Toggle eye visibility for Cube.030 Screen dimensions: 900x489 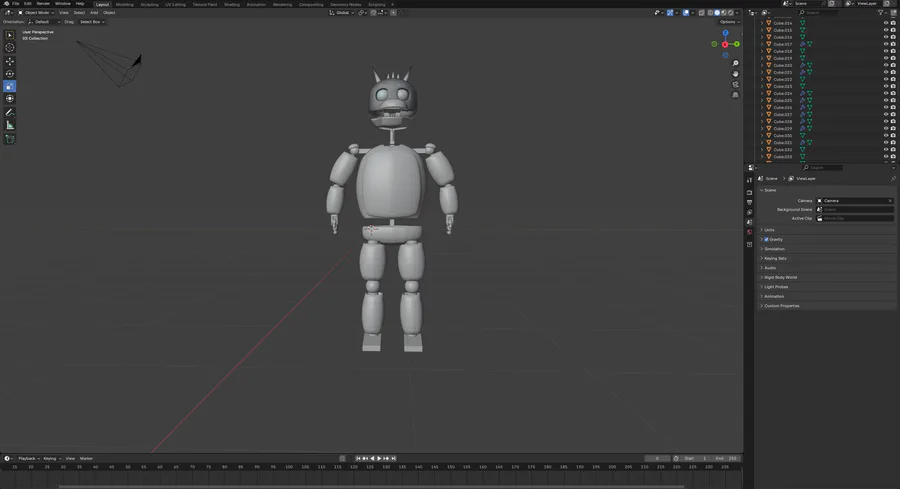coord(886,135)
